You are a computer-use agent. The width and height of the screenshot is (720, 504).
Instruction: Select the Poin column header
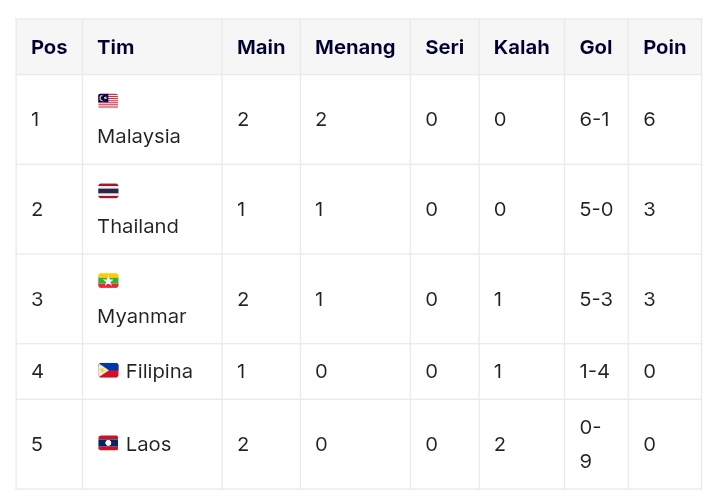[664, 47]
